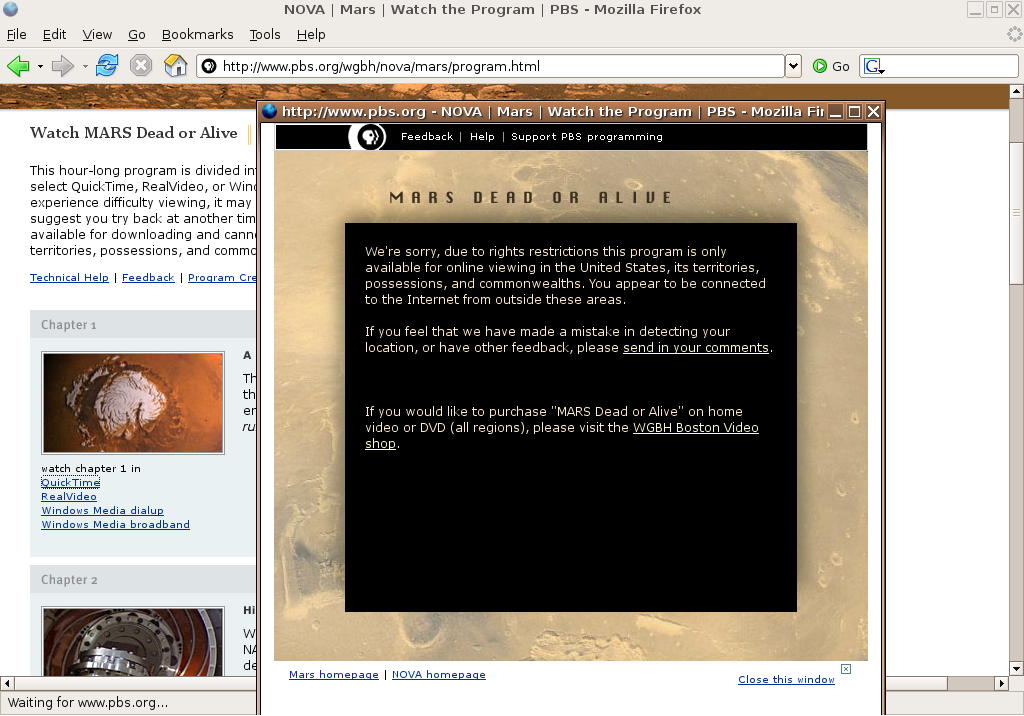Viewport: 1024px width, 716px height.
Task: Click the PBS logo in popup header
Action: pyautogui.click(x=369, y=137)
